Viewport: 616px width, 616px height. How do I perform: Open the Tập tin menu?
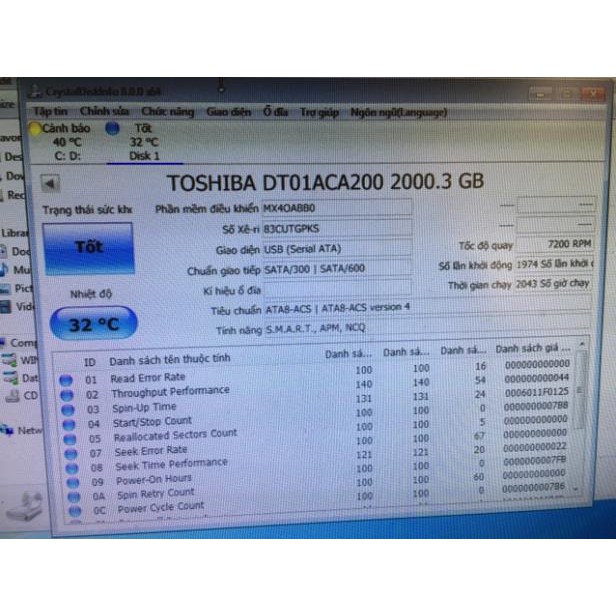click(50, 111)
